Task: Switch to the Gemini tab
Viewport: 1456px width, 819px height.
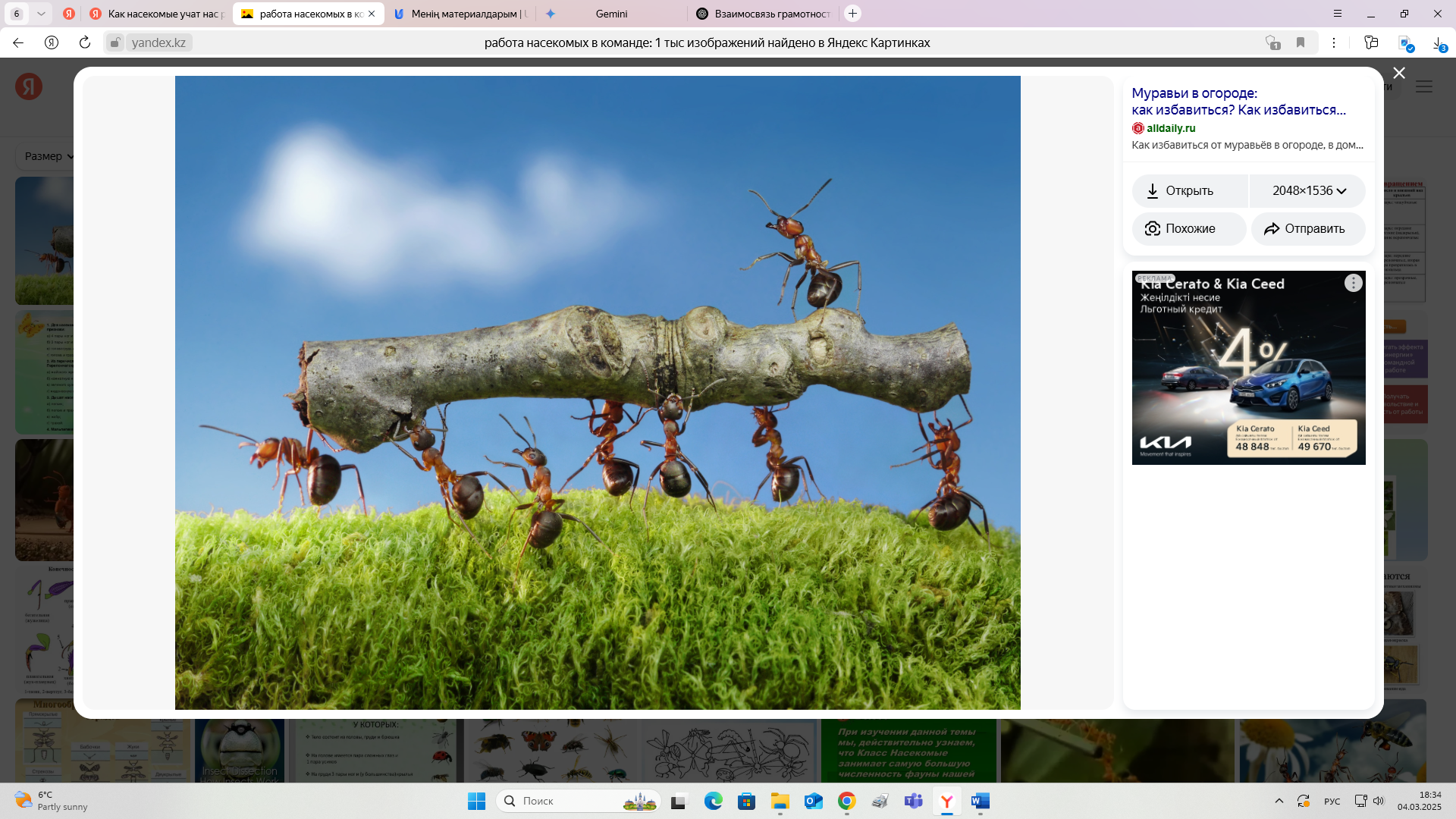Action: (x=611, y=14)
